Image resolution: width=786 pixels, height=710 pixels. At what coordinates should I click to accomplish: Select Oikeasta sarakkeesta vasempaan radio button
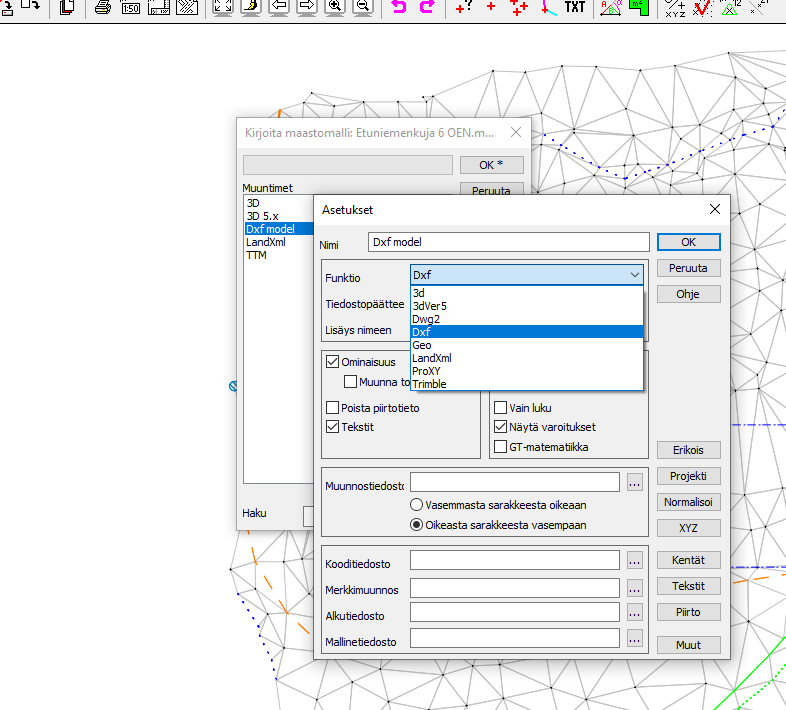coord(416,524)
